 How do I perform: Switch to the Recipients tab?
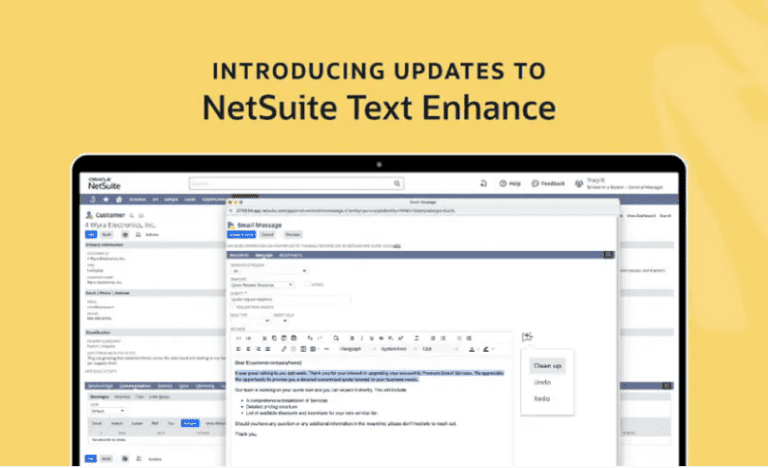click(x=240, y=255)
